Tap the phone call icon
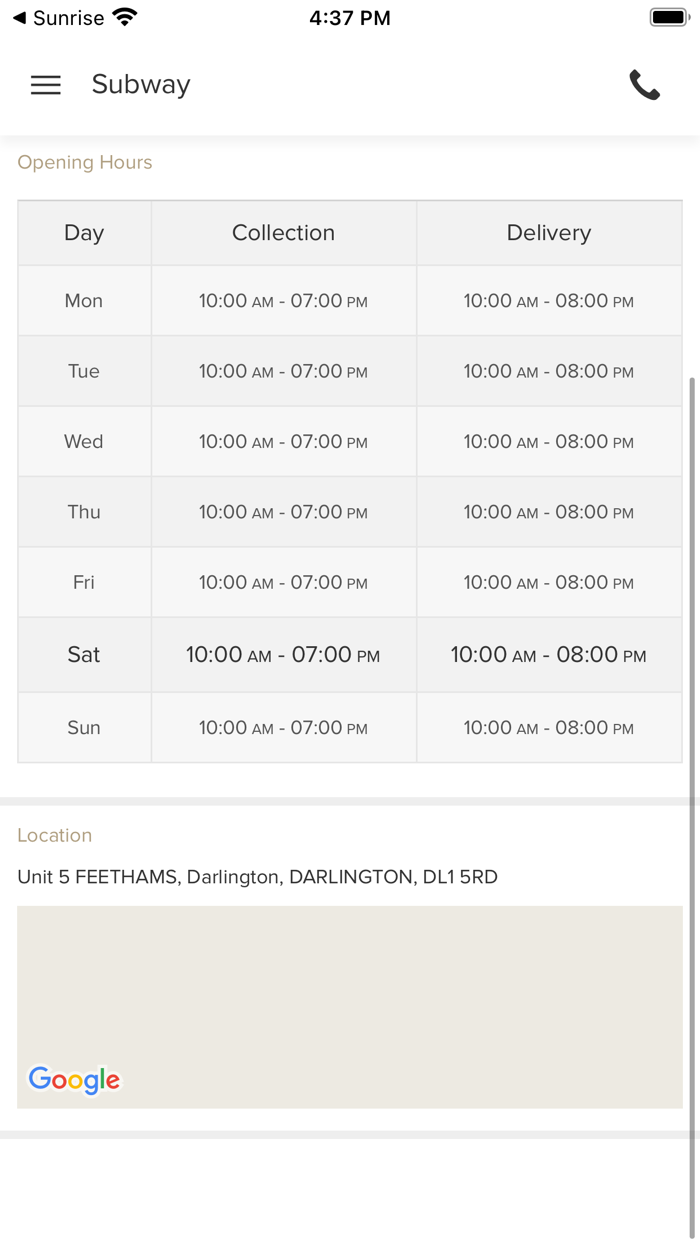700x1244 pixels. (644, 85)
